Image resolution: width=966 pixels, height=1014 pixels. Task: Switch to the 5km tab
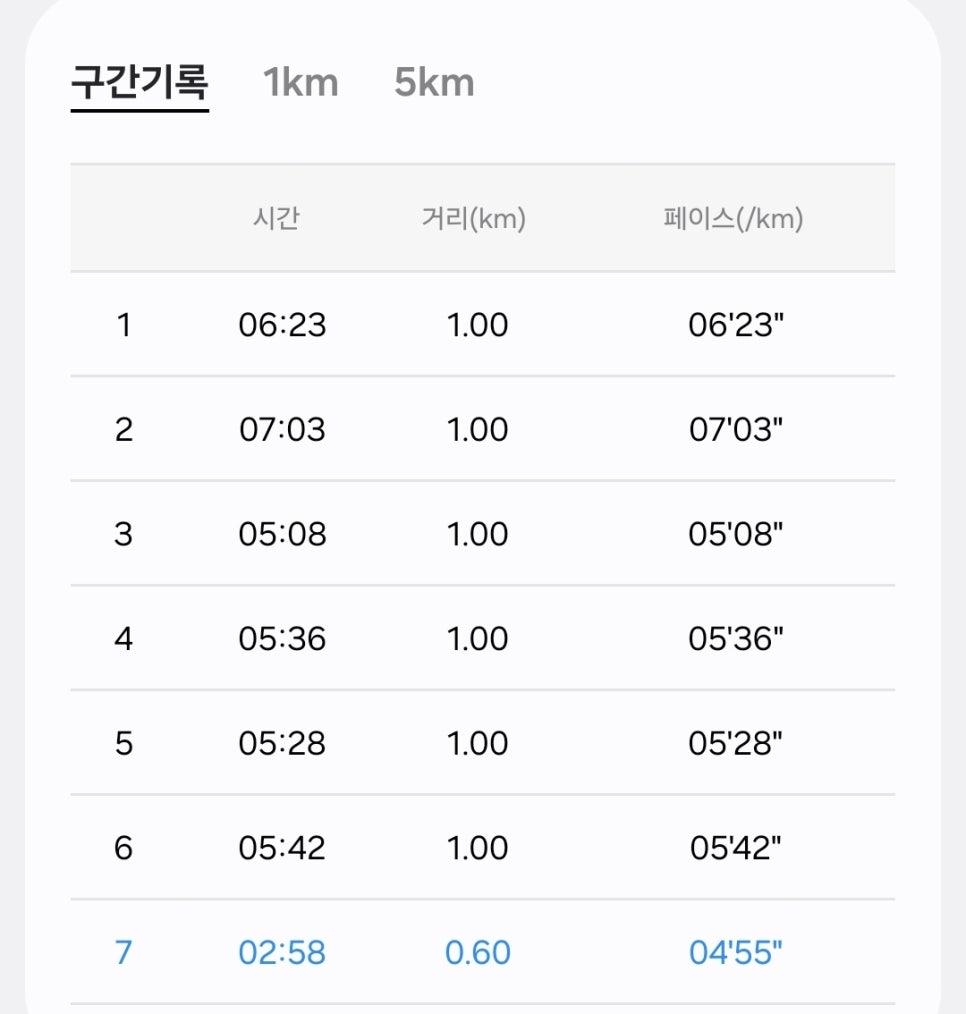click(x=435, y=83)
